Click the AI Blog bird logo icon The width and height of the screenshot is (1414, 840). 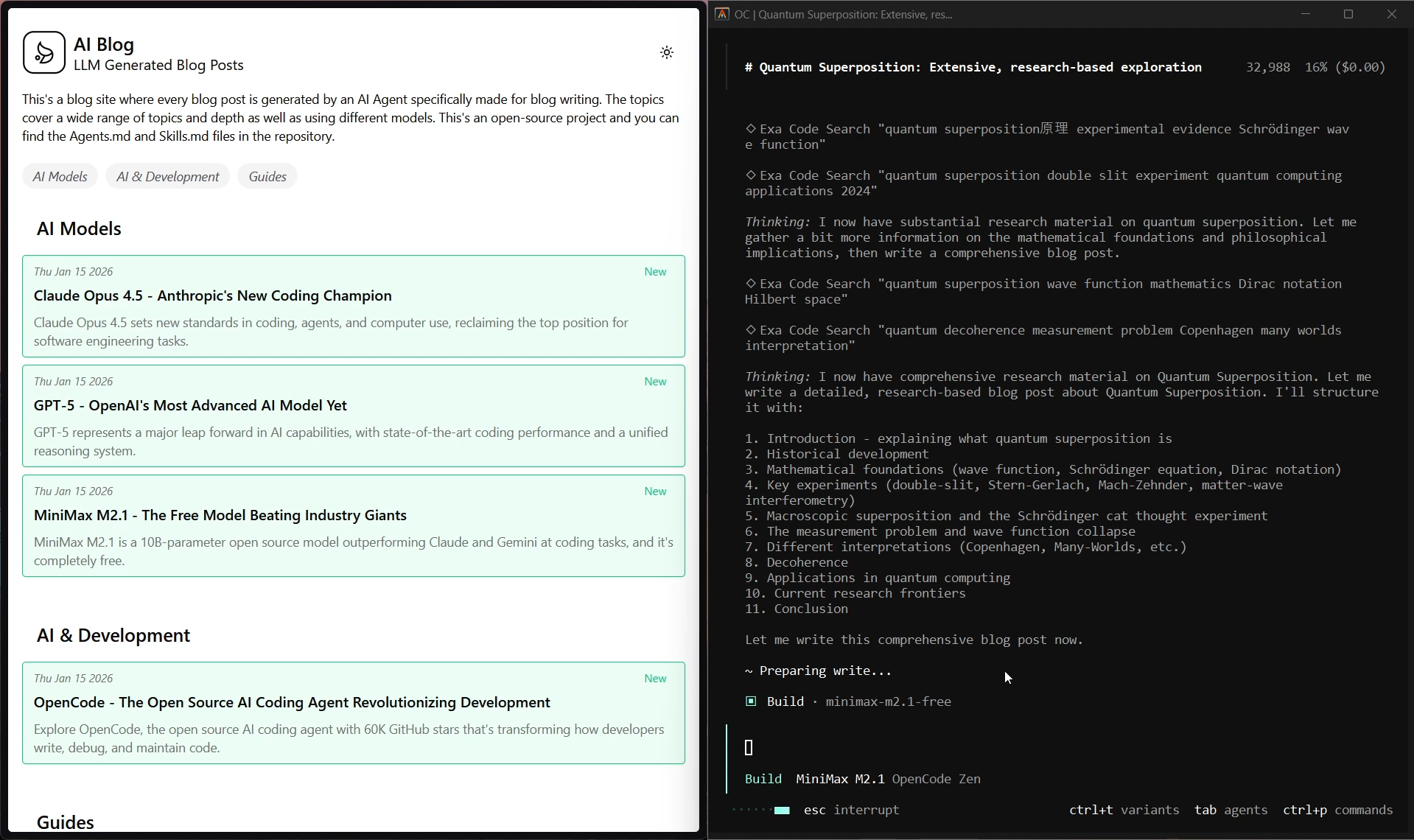44,52
